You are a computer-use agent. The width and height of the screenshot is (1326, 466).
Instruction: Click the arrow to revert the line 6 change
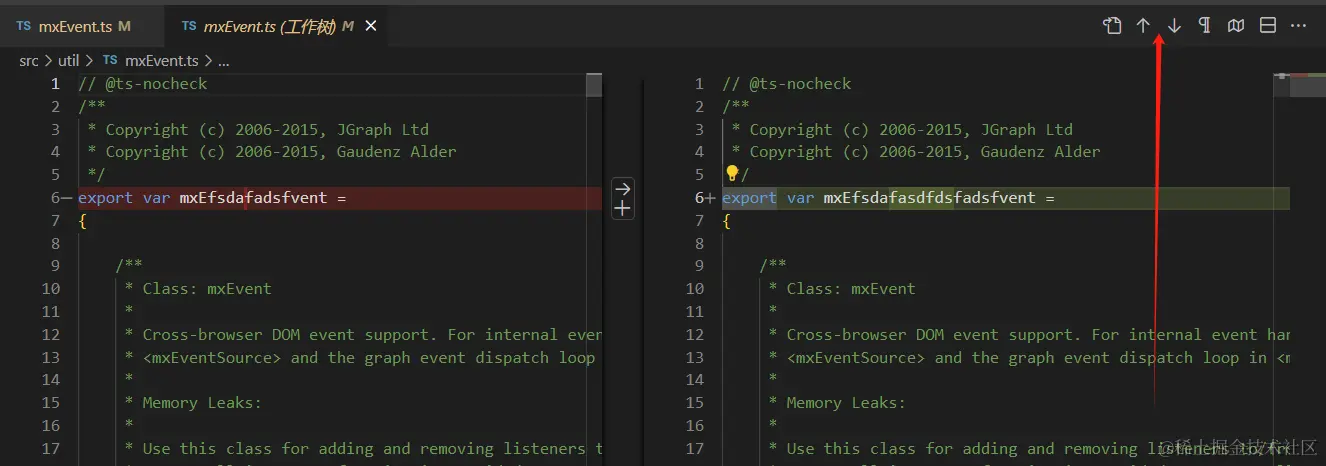tap(622, 188)
